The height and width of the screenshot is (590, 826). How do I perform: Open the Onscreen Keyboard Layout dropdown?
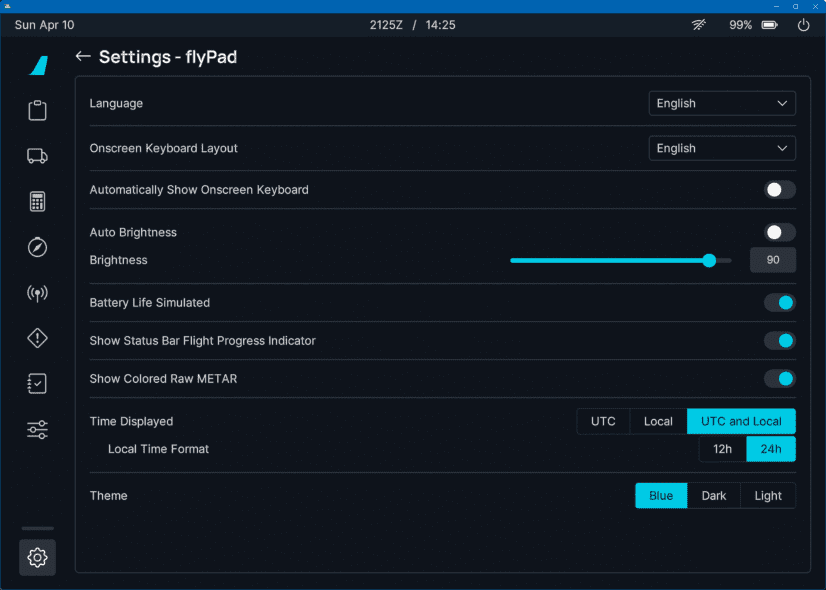(x=721, y=148)
